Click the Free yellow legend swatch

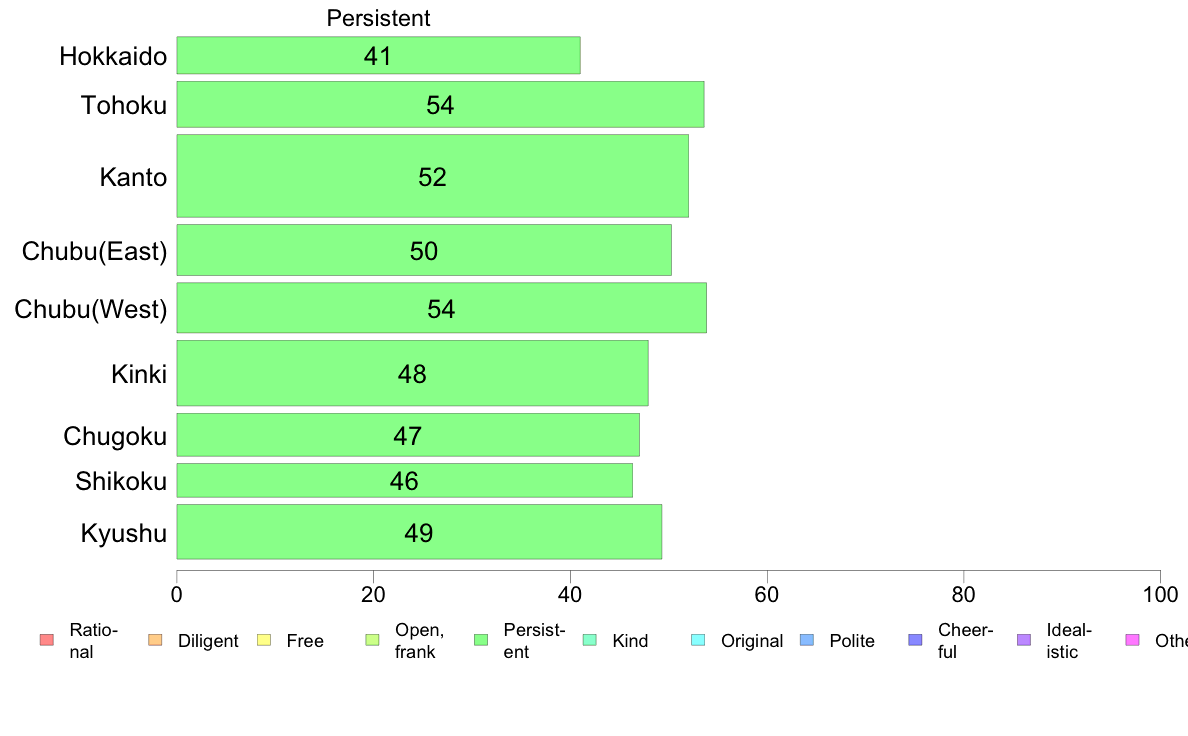pos(264,640)
